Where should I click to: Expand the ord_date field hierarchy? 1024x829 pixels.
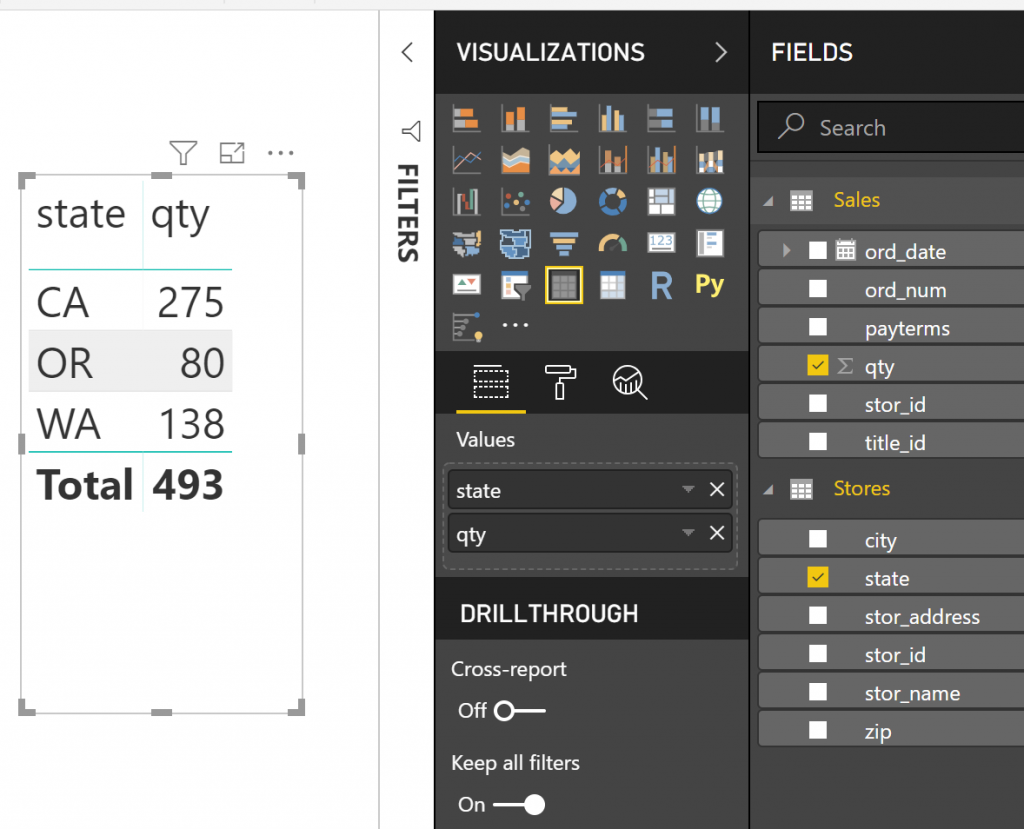pos(787,251)
